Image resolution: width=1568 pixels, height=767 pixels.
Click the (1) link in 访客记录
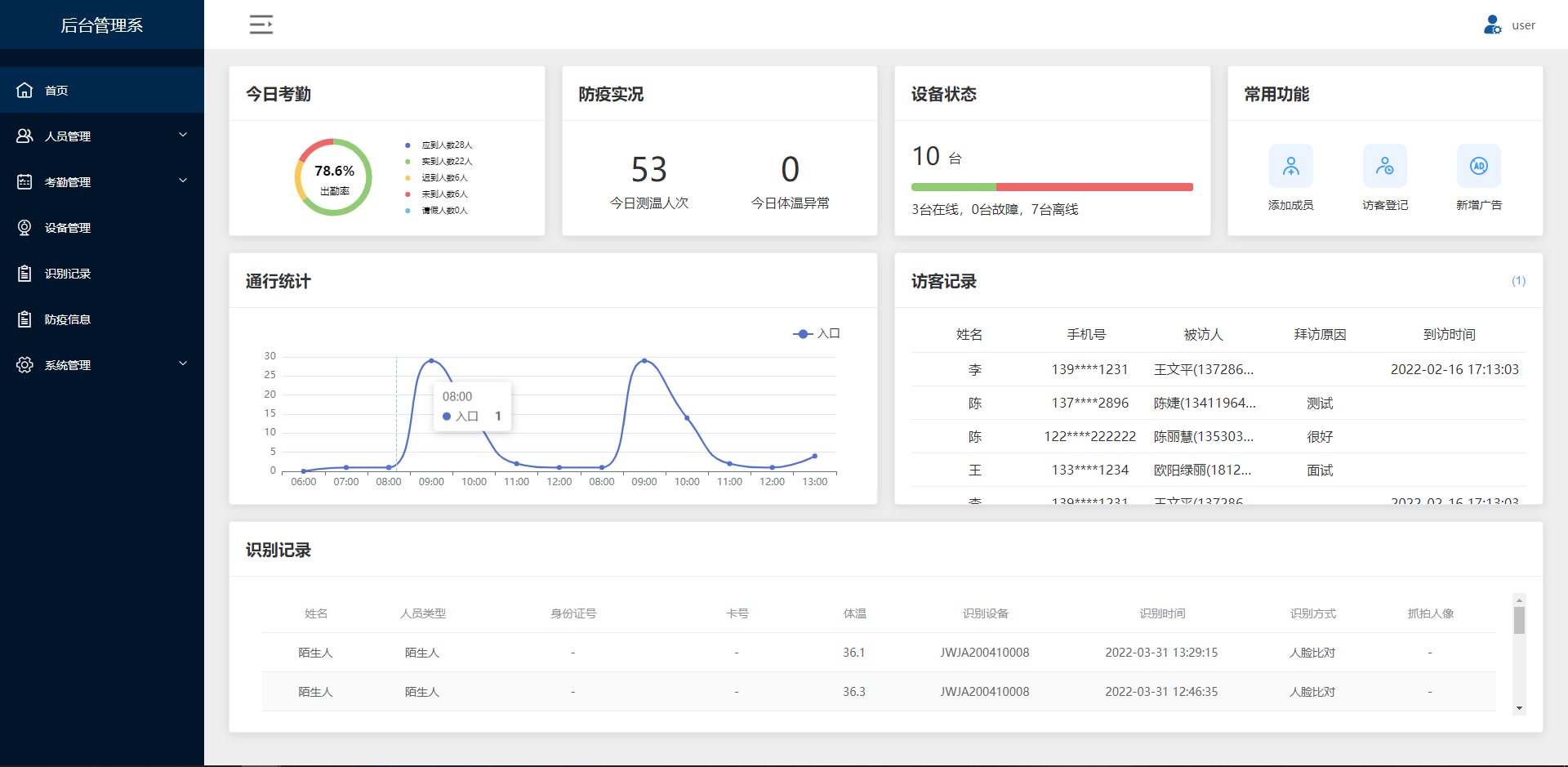click(1518, 281)
